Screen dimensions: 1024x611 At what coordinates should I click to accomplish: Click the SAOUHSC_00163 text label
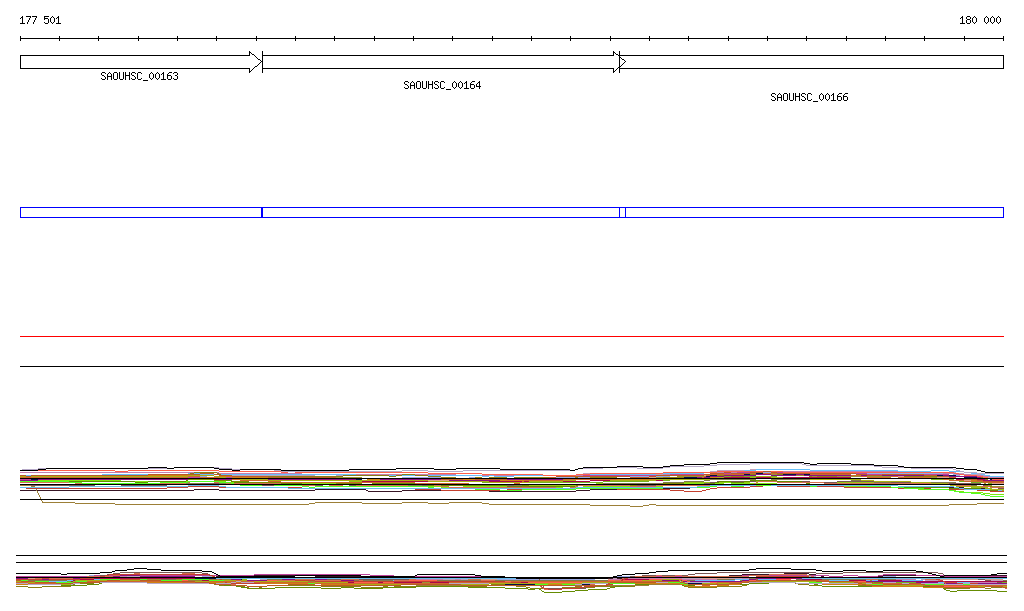tap(139, 77)
